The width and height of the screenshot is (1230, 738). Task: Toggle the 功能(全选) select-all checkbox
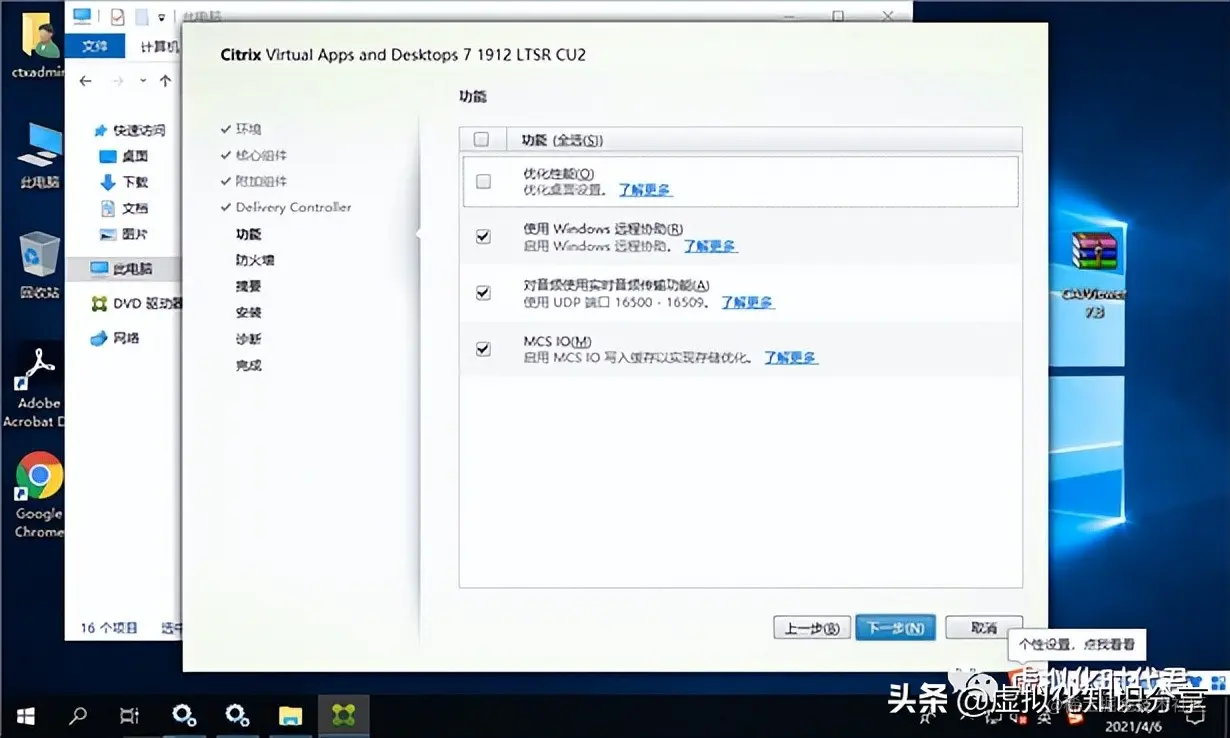point(481,138)
